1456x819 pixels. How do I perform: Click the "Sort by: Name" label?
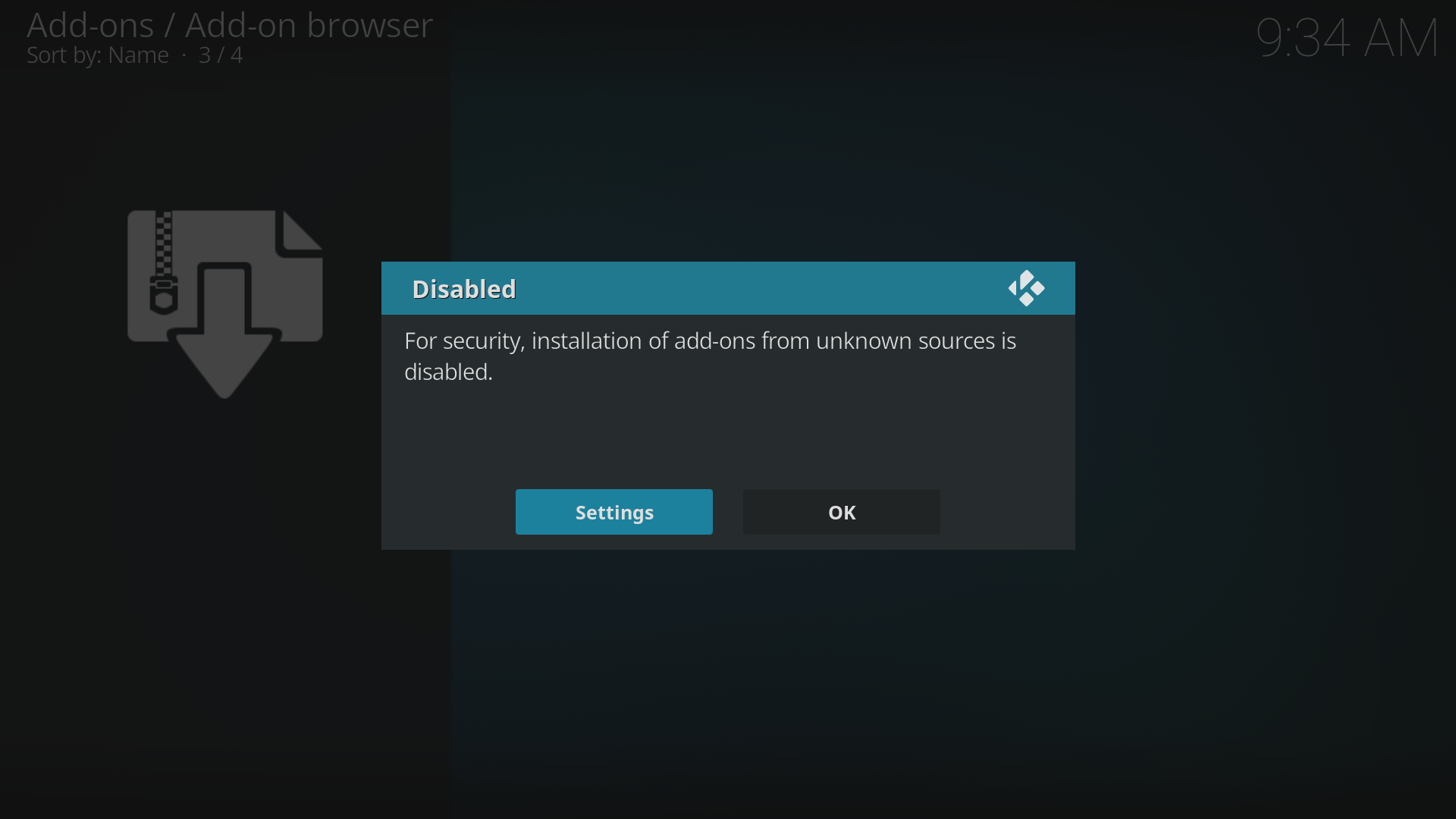pyautogui.click(x=98, y=55)
